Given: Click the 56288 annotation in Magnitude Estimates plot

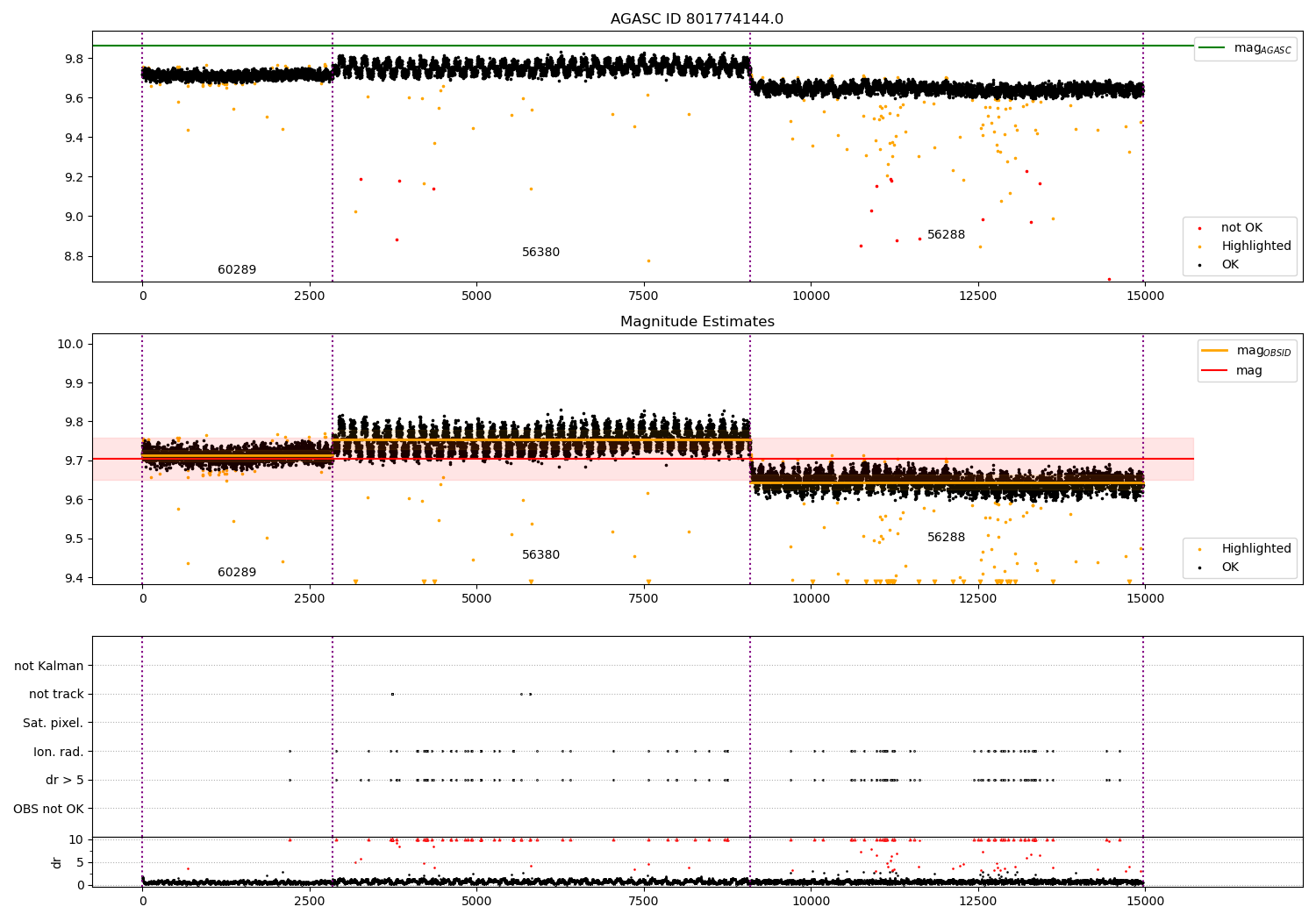Looking at the screenshot, I should [x=946, y=538].
